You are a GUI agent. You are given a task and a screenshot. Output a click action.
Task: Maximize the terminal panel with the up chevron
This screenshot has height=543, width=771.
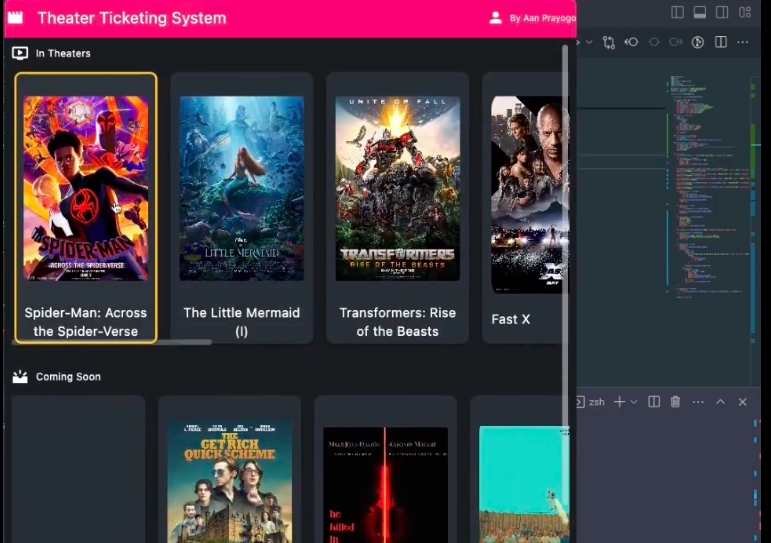pyautogui.click(x=720, y=402)
